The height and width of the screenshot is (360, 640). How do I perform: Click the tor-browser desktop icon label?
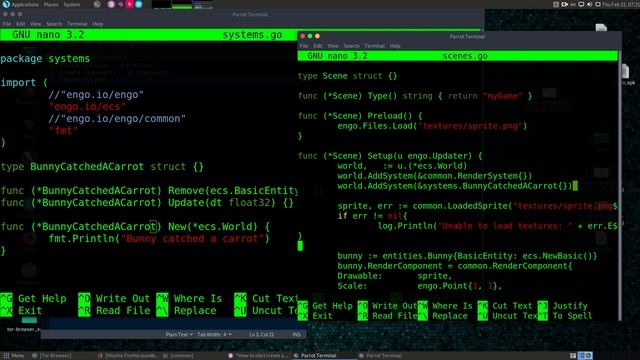click(x=23, y=329)
